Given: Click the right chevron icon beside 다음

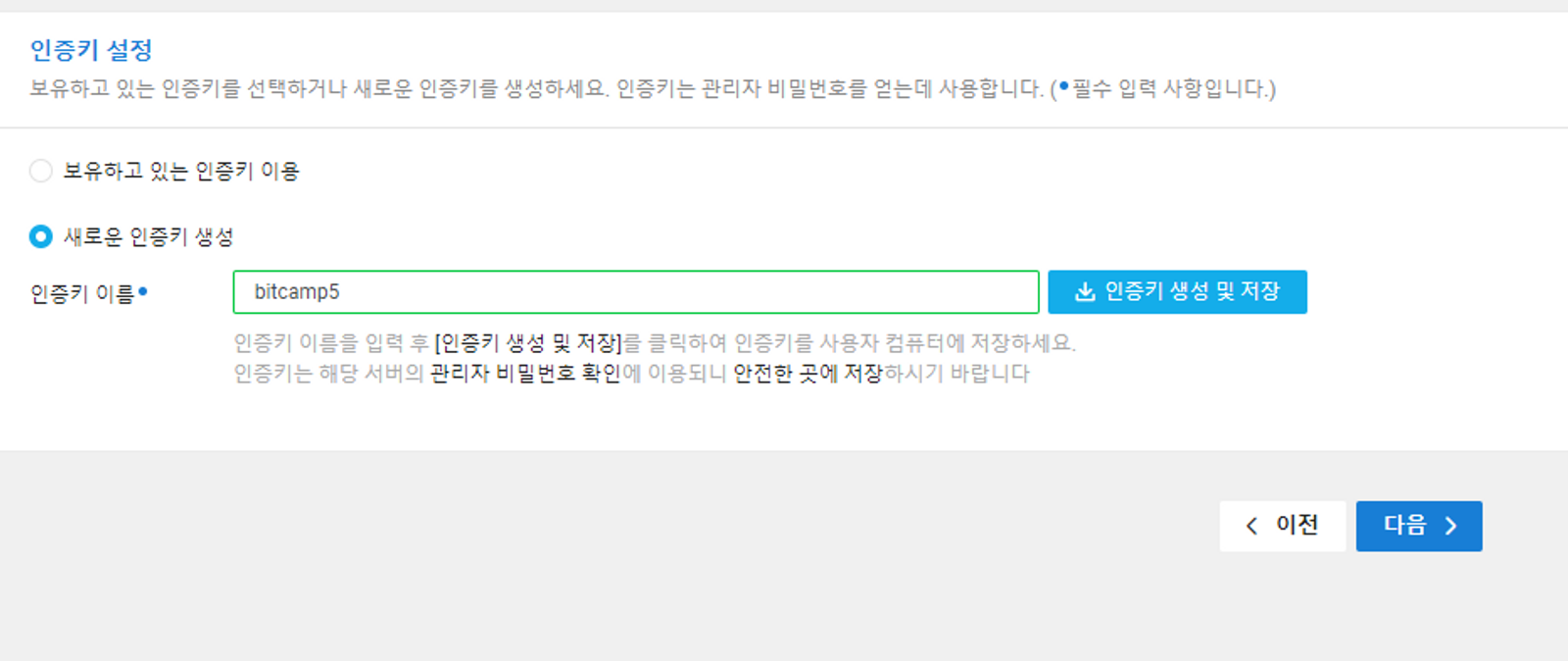Looking at the screenshot, I should pos(1451,527).
